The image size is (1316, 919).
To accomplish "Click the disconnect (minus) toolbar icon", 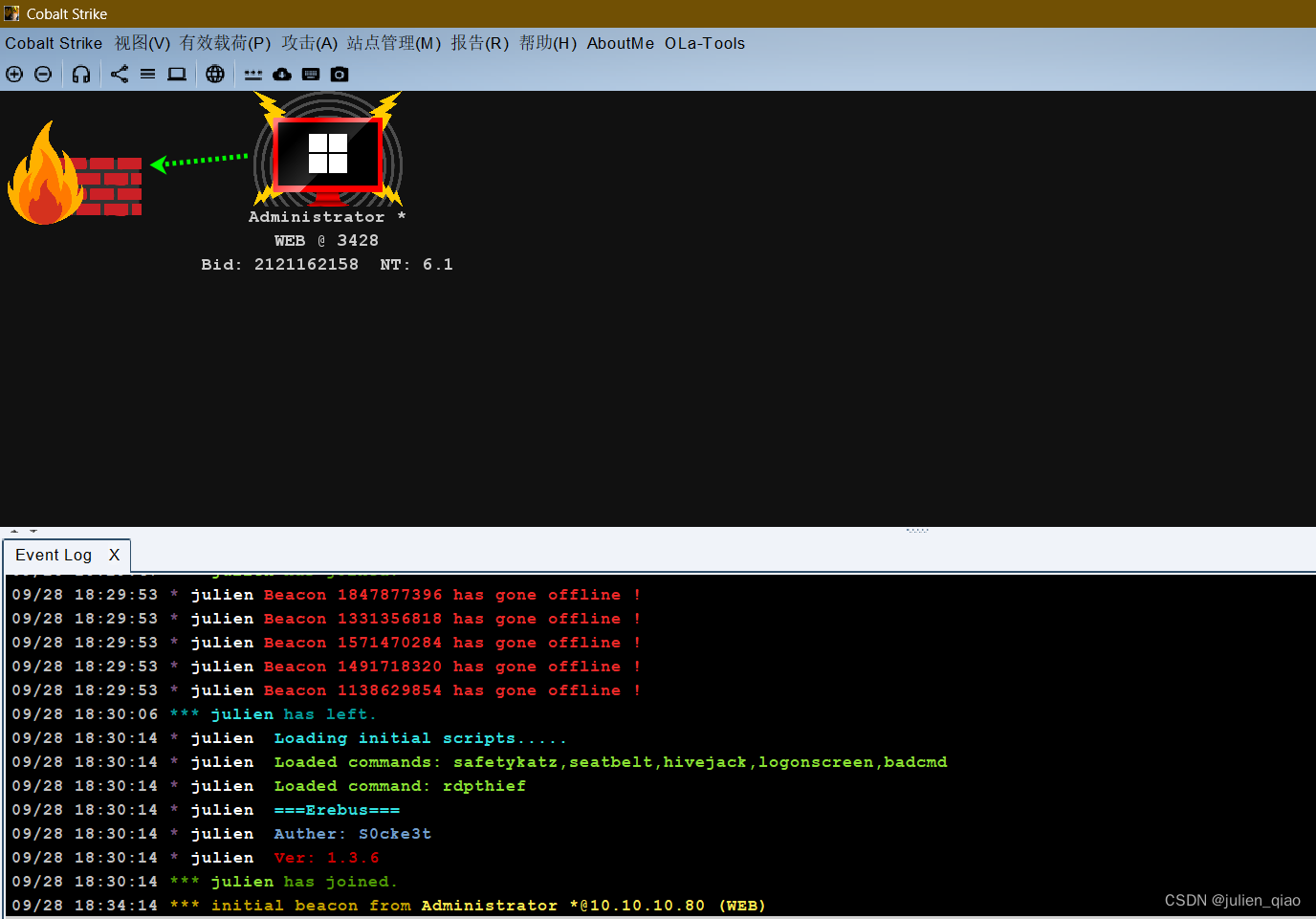I will click(43, 74).
